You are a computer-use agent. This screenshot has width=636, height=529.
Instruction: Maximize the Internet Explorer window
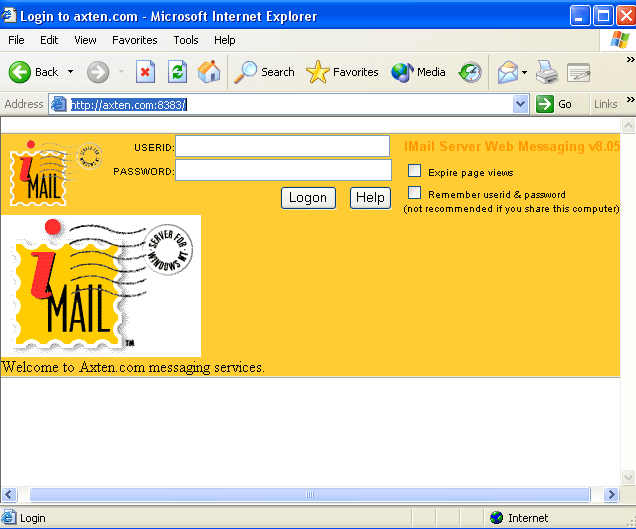pos(603,16)
